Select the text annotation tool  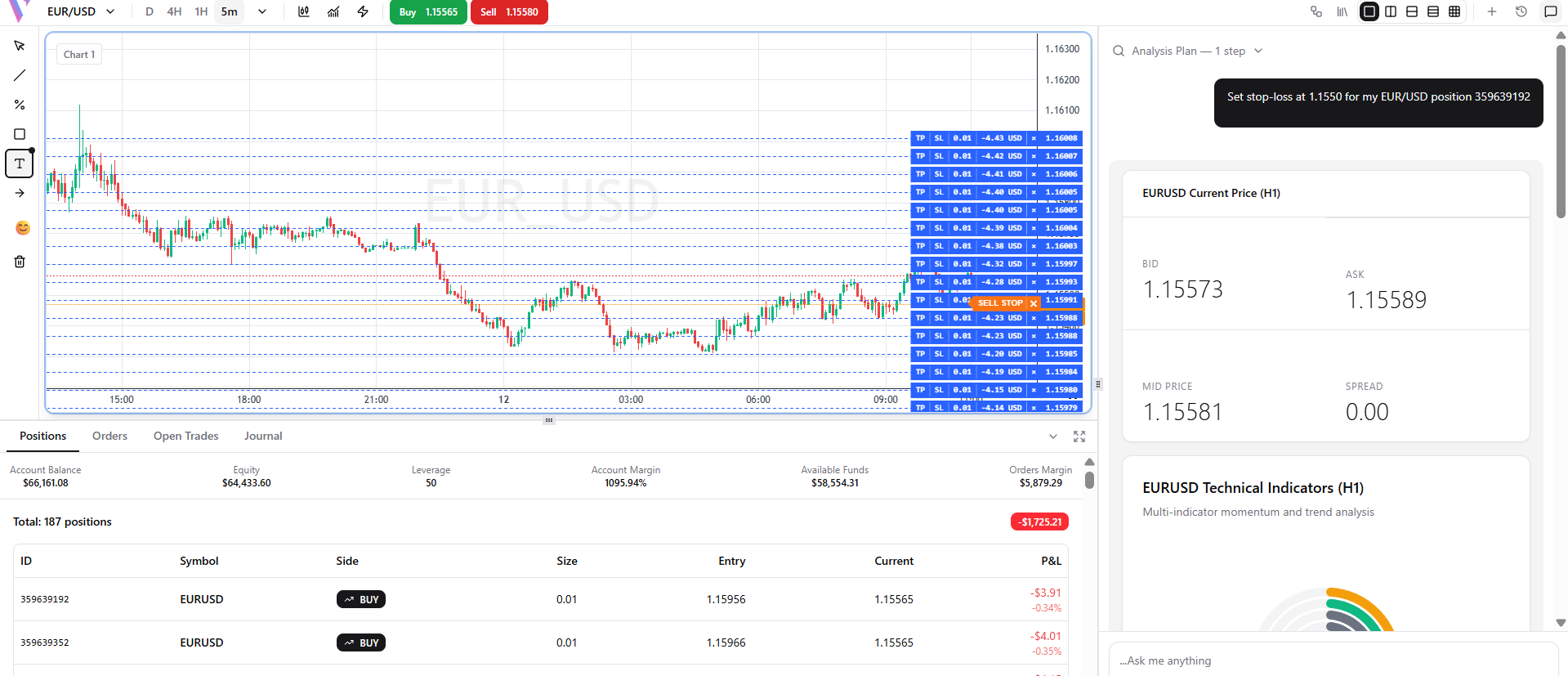click(x=20, y=163)
